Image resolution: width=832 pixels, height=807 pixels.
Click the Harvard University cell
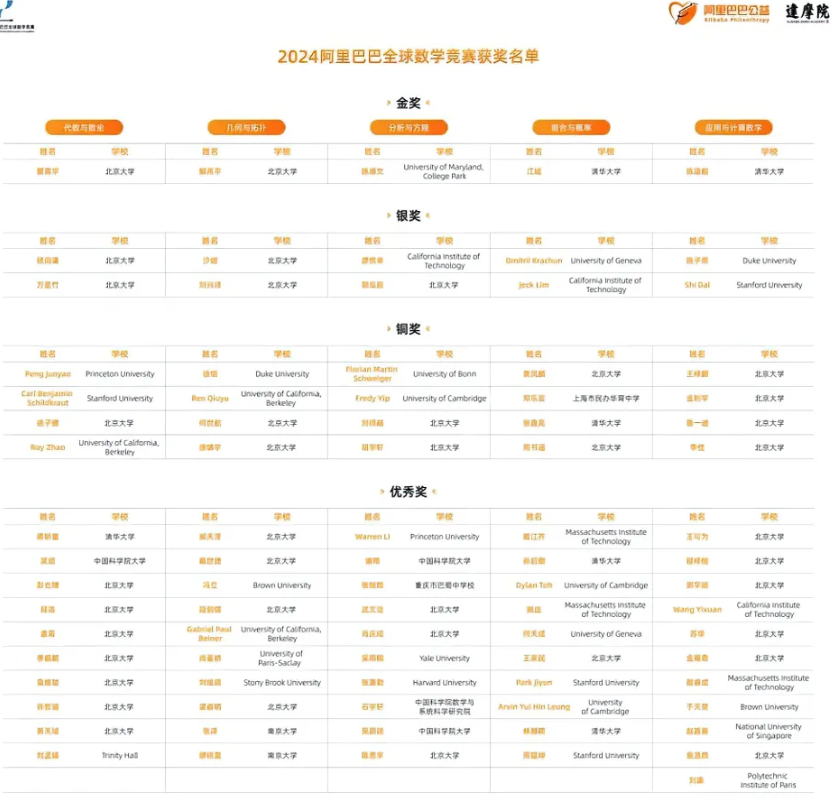(x=445, y=683)
